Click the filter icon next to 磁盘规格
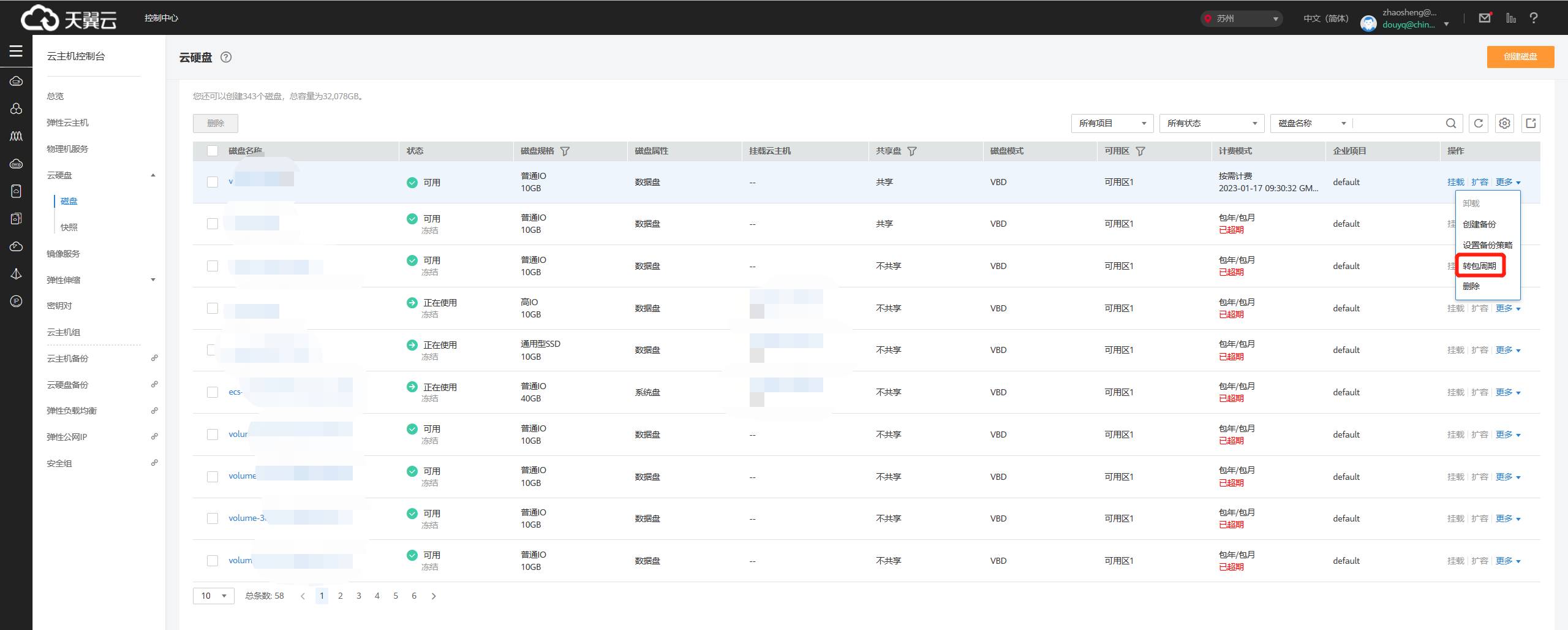 coord(565,151)
